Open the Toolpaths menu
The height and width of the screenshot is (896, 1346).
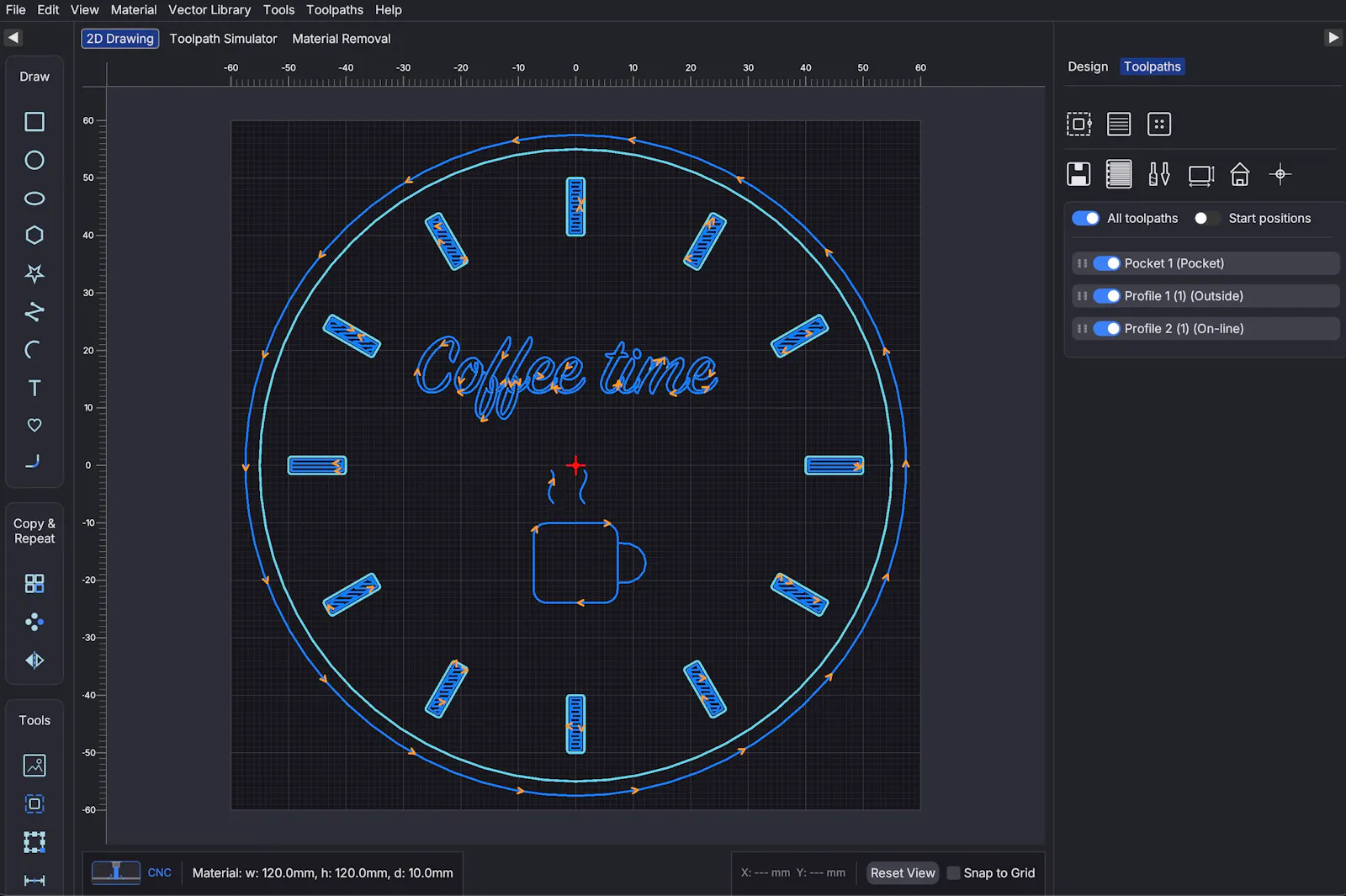[x=335, y=10]
